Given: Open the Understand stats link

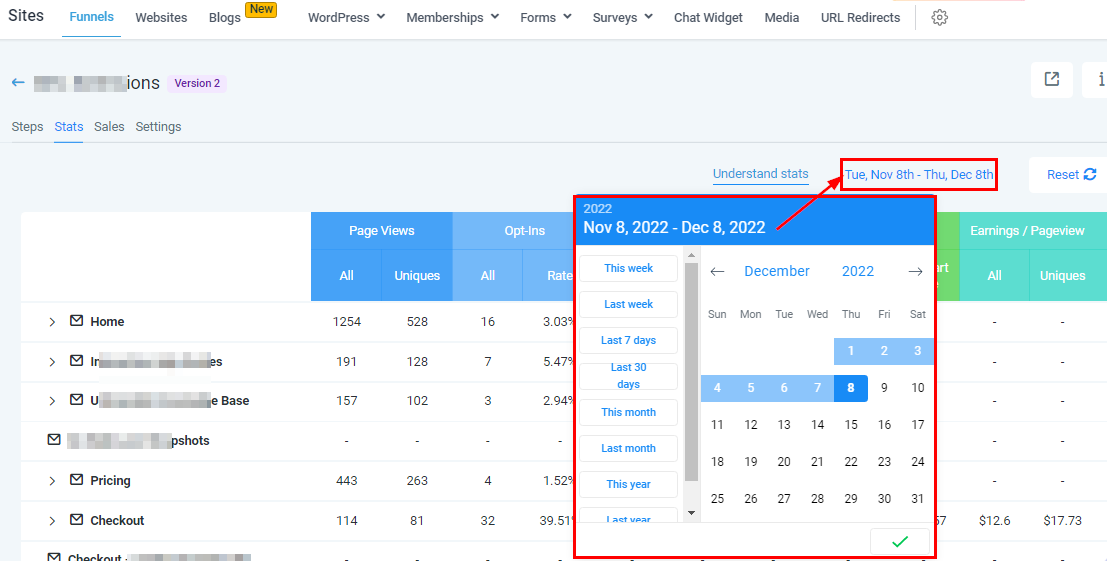Looking at the screenshot, I should (x=760, y=174).
